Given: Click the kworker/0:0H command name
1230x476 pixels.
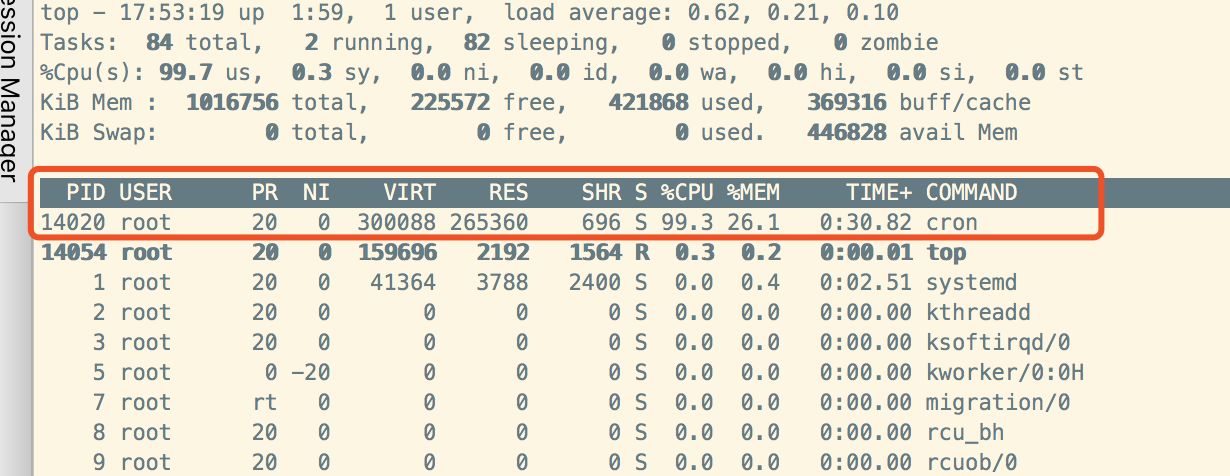Looking at the screenshot, I should point(1005,372).
